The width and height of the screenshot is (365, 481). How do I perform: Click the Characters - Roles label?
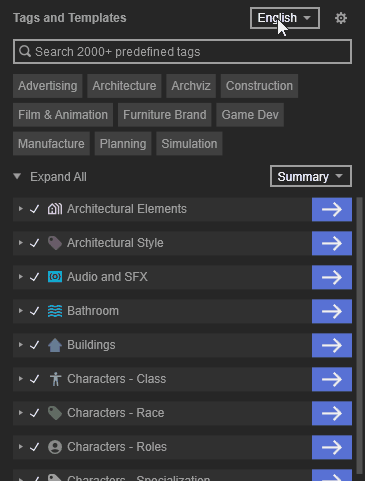coord(117,447)
